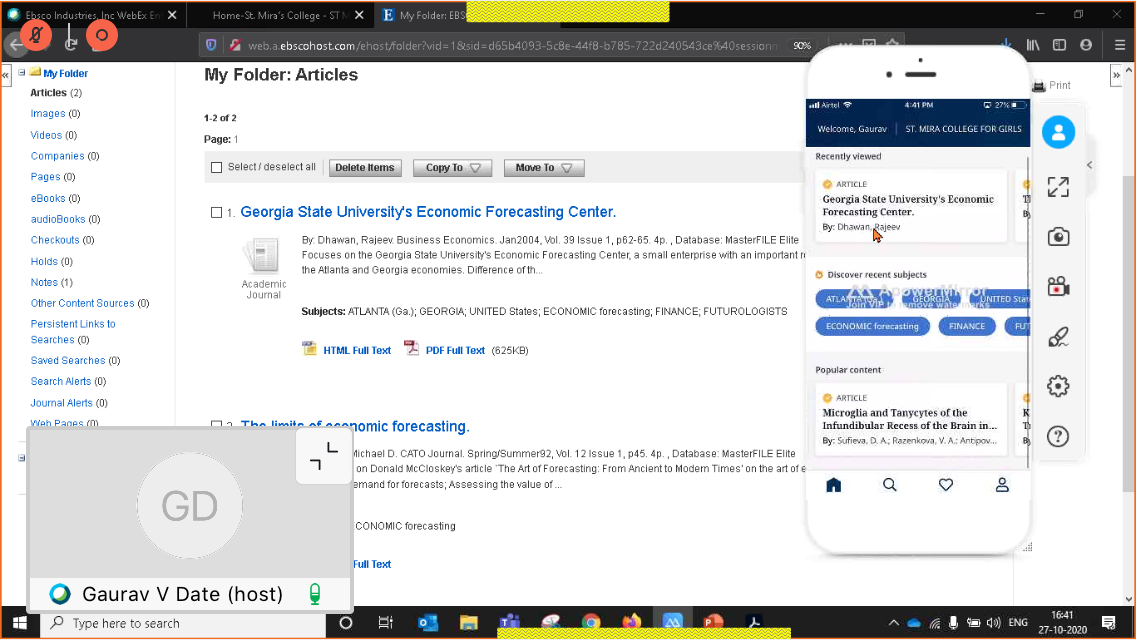The image size is (1136, 640).
Task: Click the ApowerMirror screenshot camera icon
Action: pos(1058,236)
